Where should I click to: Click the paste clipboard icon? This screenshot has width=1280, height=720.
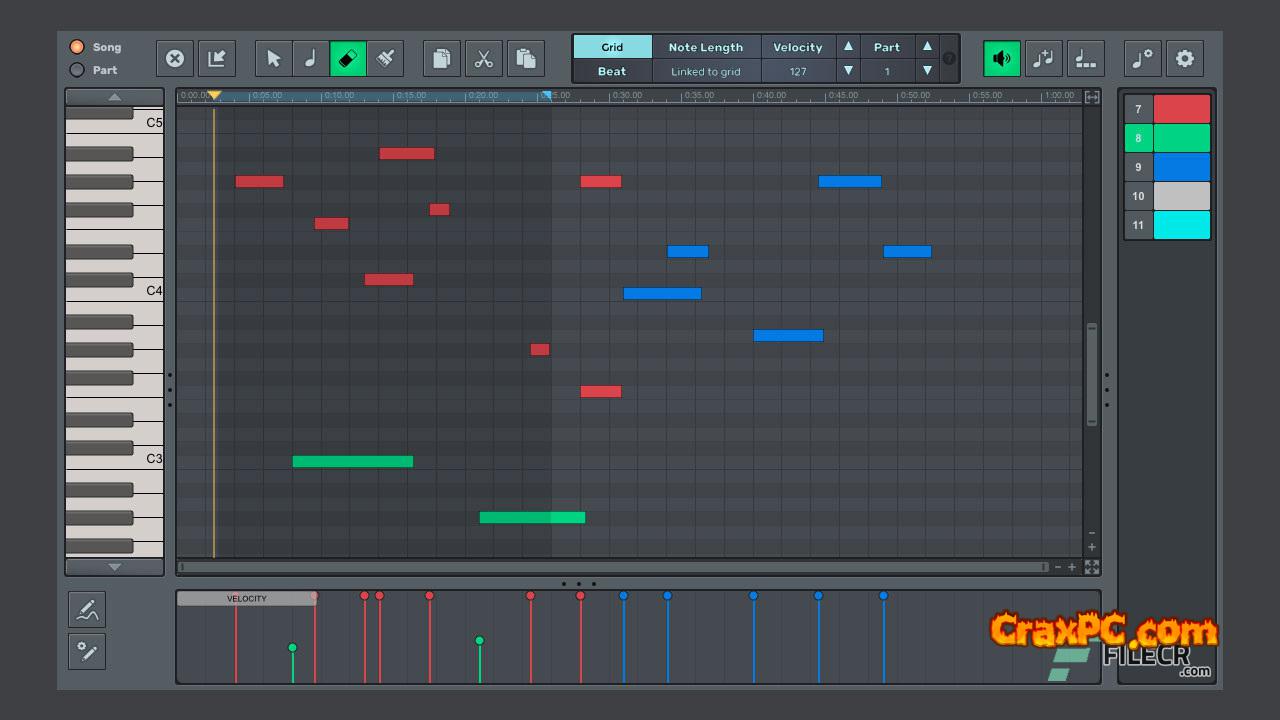(x=526, y=59)
